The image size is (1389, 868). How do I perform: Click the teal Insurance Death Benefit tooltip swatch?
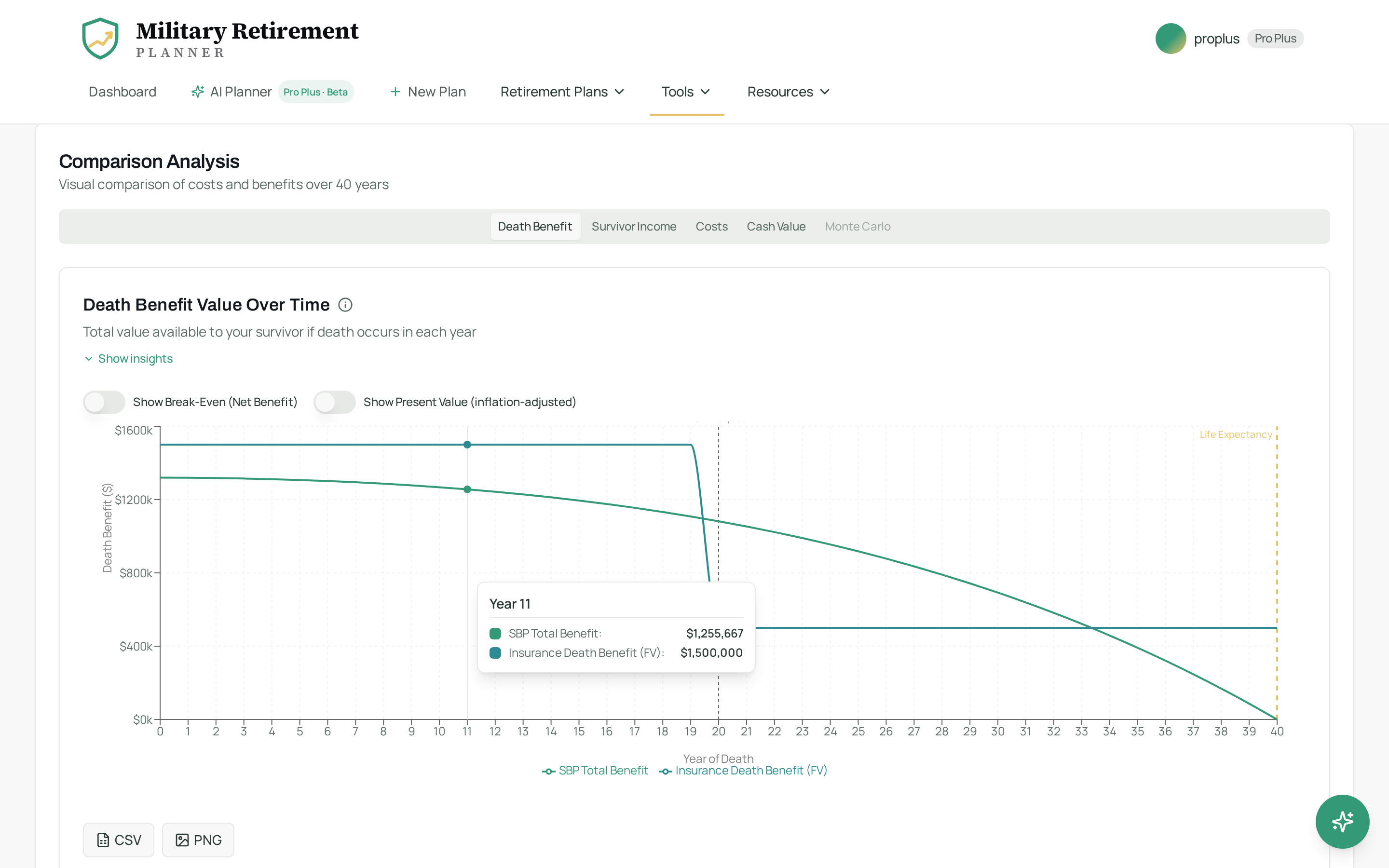click(495, 653)
